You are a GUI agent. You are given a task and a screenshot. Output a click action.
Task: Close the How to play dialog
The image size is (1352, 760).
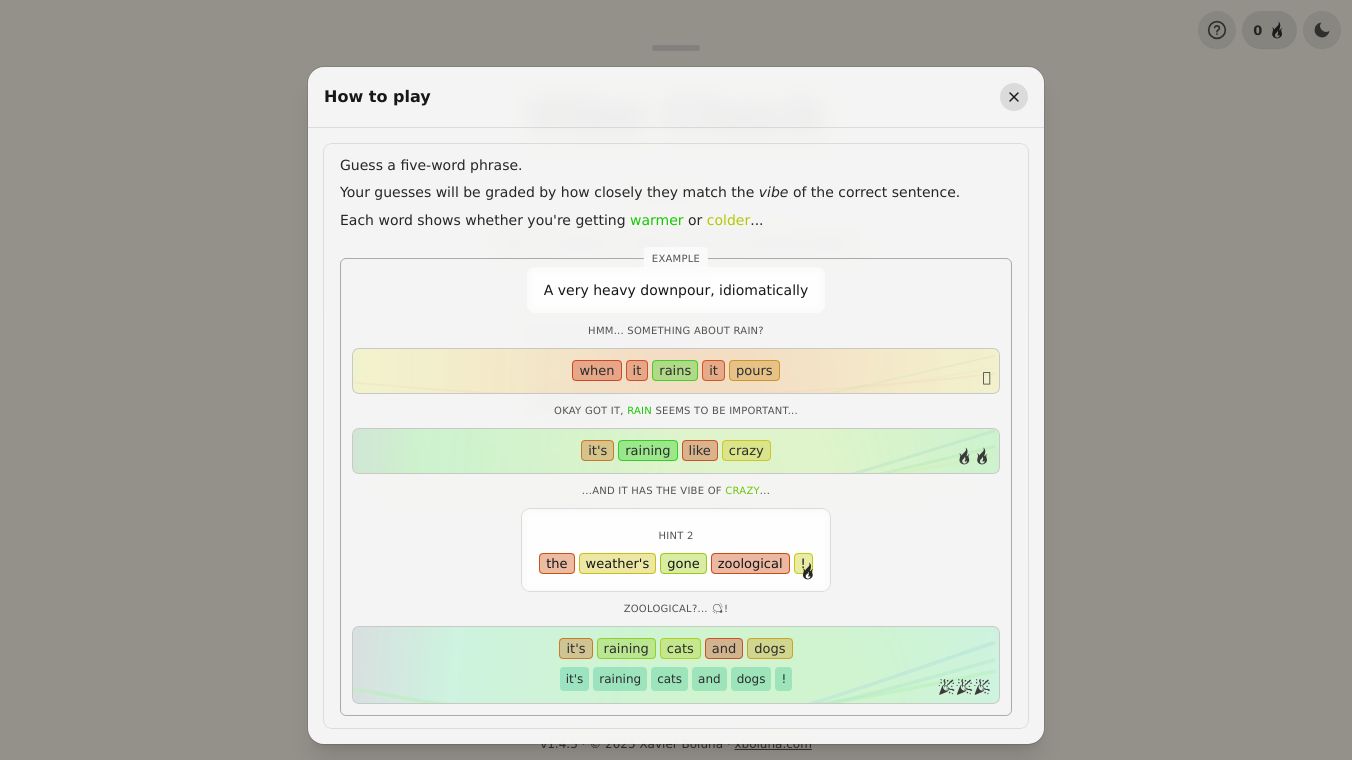click(1013, 97)
